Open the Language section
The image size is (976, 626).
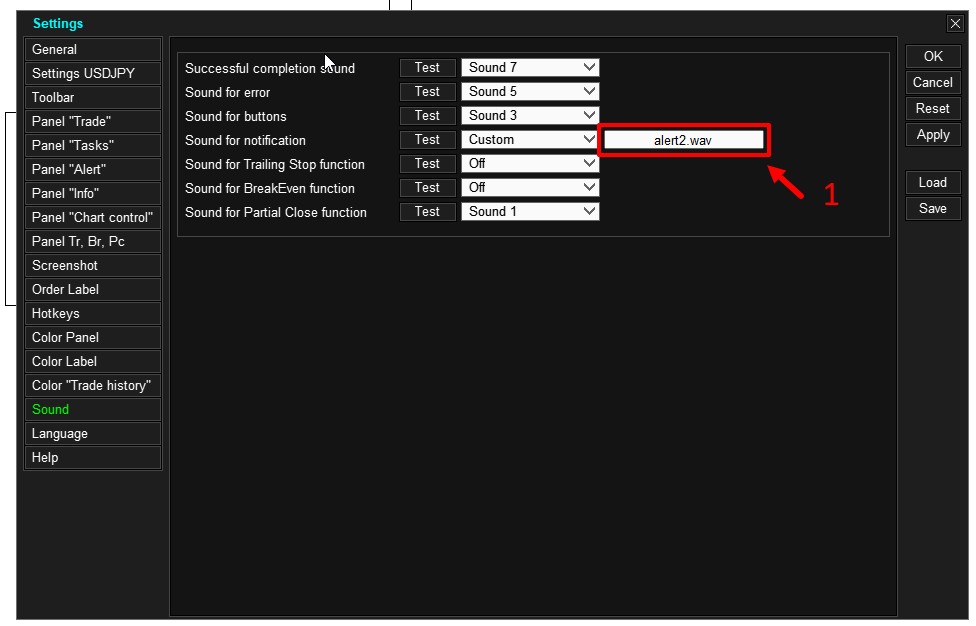pos(93,434)
